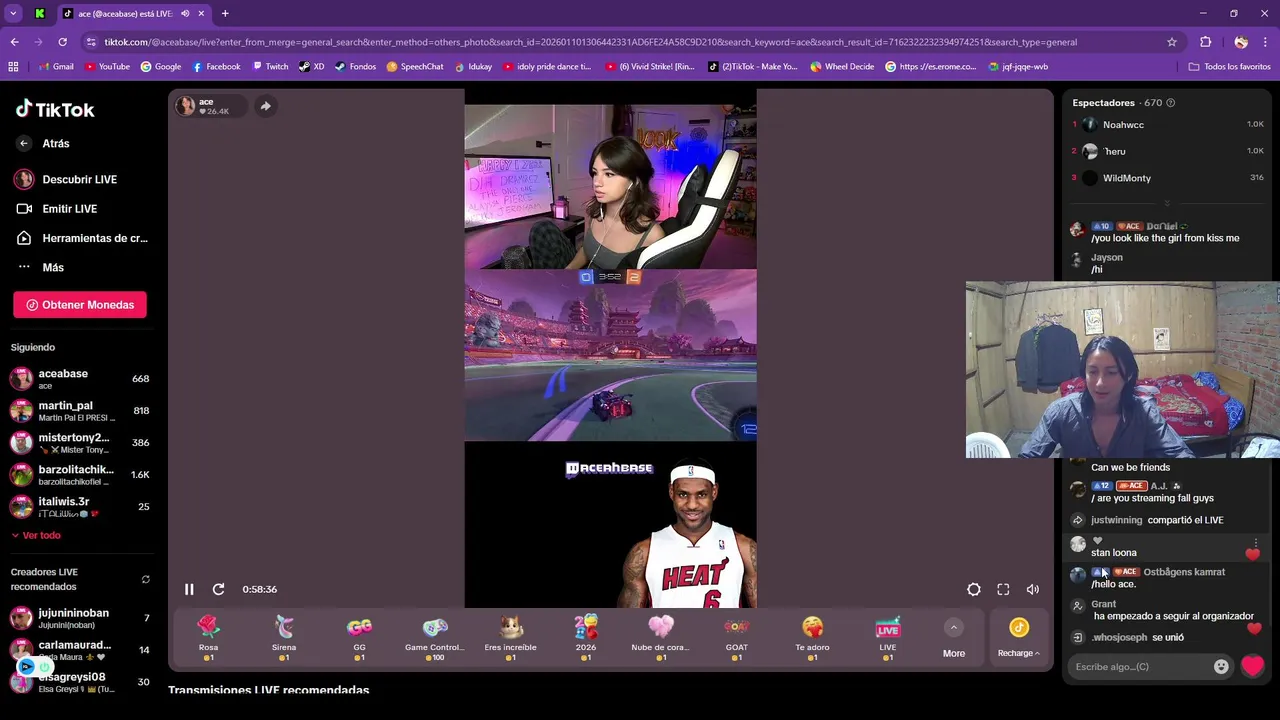
Task: Refresh recommended LIVE creators list
Action: tap(145, 579)
